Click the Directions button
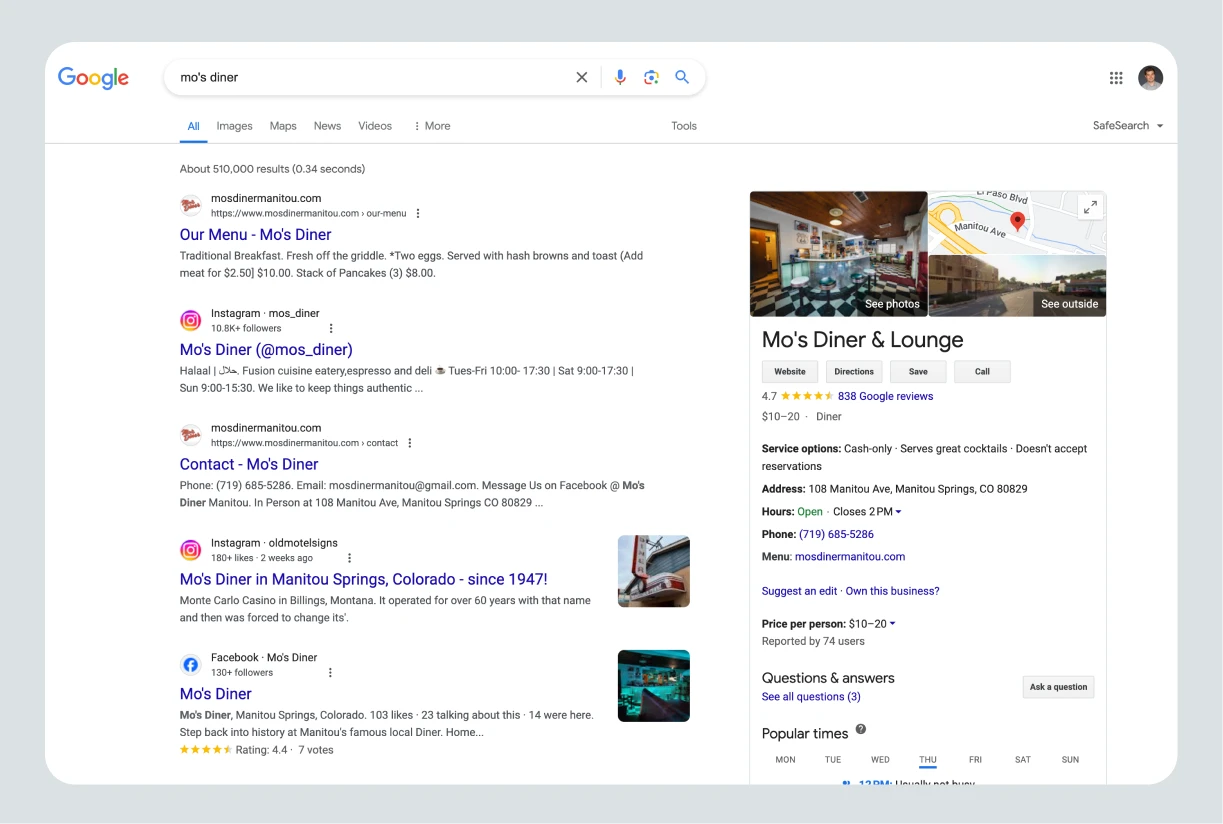1223x824 pixels. pyautogui.click(x=854, y=371)
